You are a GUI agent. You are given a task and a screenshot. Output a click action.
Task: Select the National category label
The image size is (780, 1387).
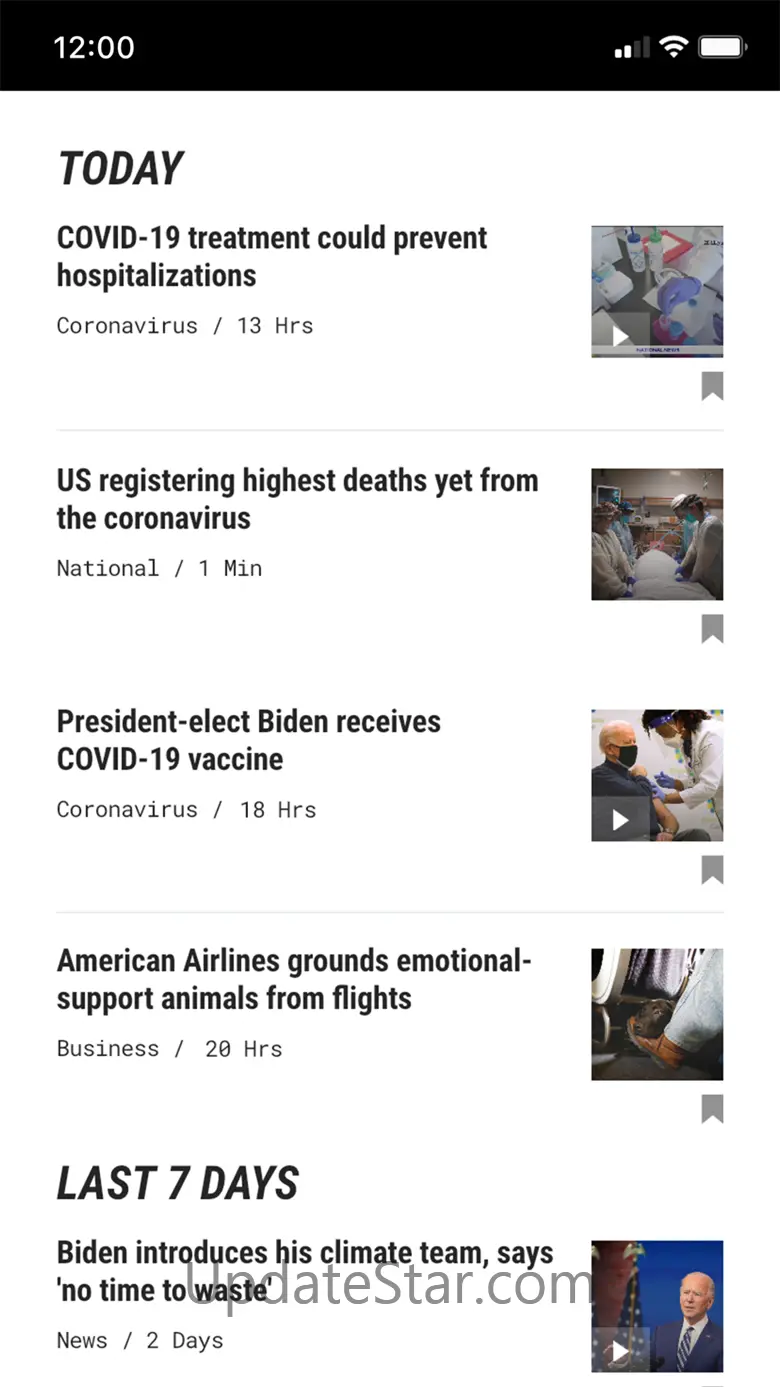point(108,569)
